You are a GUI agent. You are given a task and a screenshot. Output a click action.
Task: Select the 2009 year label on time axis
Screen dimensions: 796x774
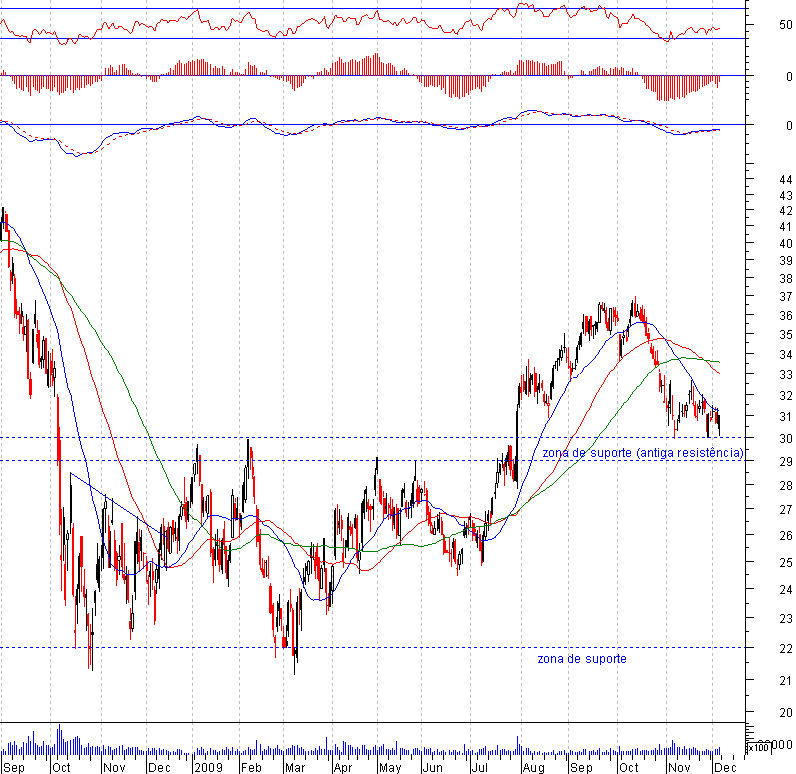tap(209, 767)
